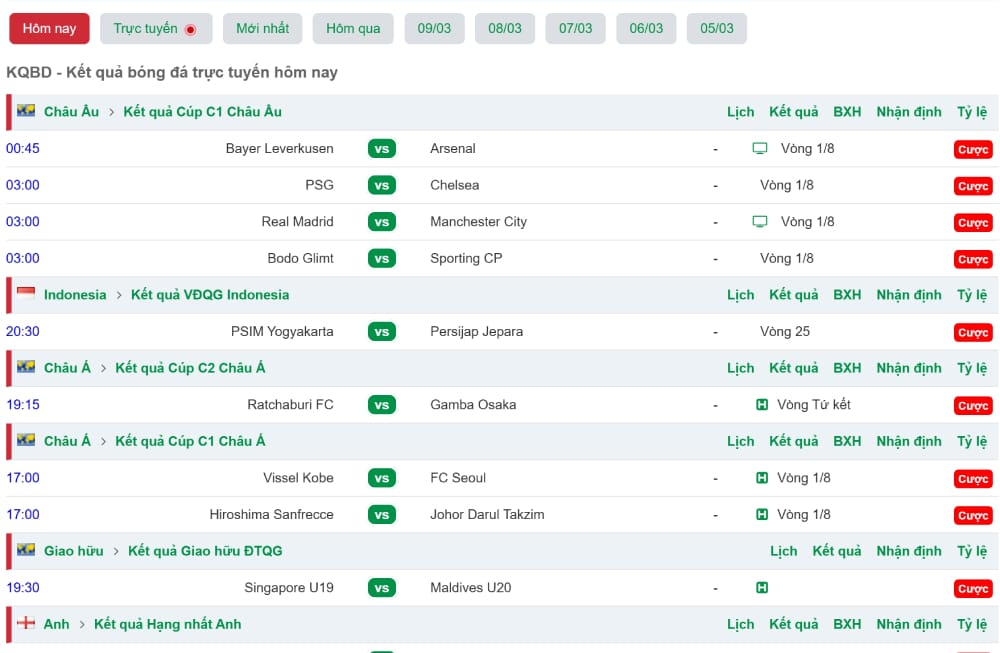Viewport: 1000px width, 653px height.
Task: Open the Hôm qua tab
Action: pos(353,29)
